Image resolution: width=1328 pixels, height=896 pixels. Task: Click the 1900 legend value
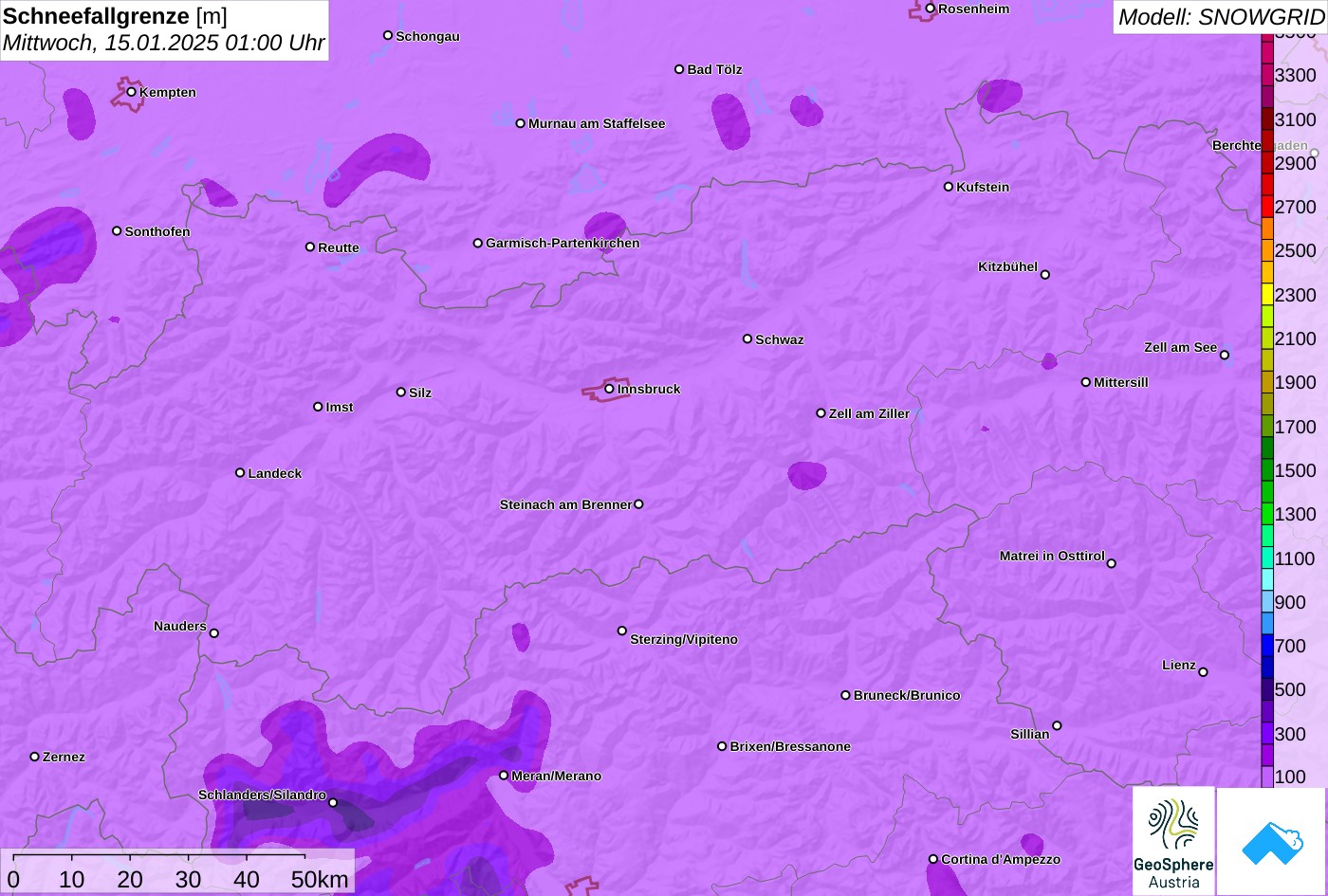click(1296, 382)
